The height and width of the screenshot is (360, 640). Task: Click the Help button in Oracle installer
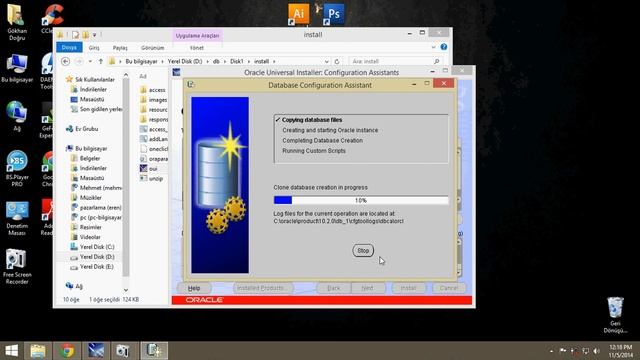(x=194, y=288)
